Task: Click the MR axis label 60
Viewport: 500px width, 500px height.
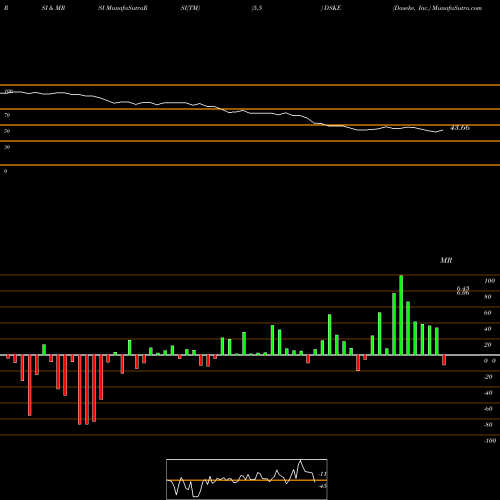Action: pyautogui.click(x=488, y=313)
